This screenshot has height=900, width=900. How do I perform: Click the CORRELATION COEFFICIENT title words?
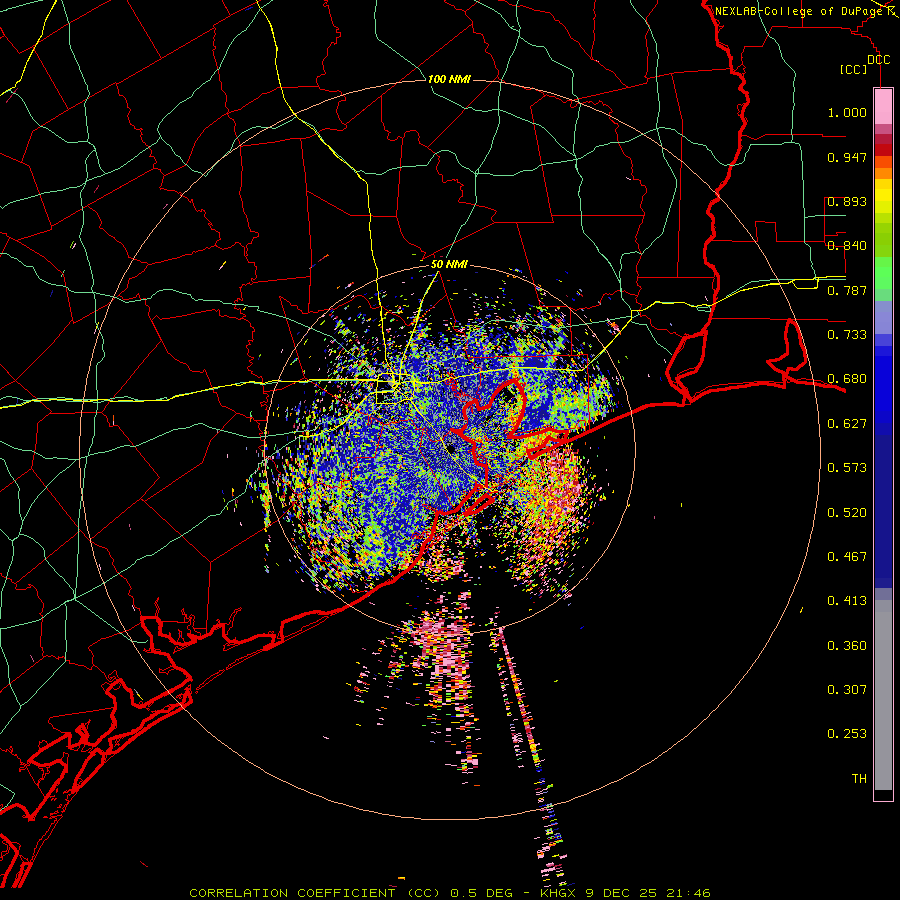[292, 893]
